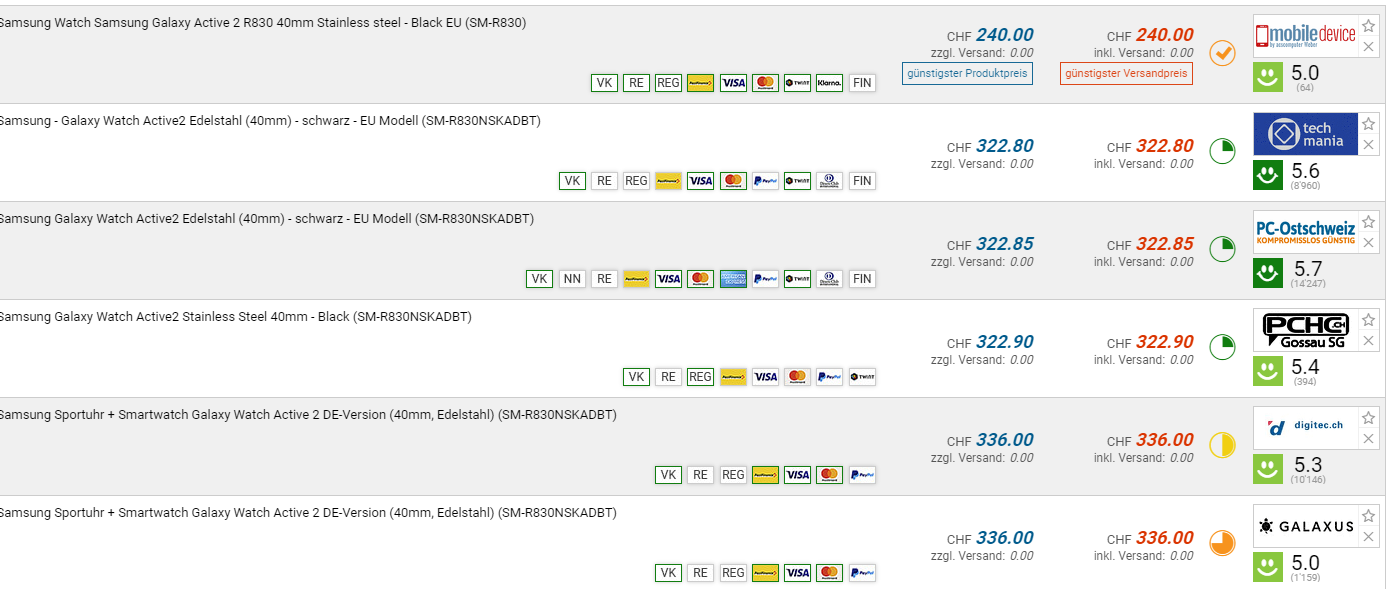The height and width of the screenshot is (589, 1389).
Task: Click the green smiley rating for techmania
Action: (1268, 175)
